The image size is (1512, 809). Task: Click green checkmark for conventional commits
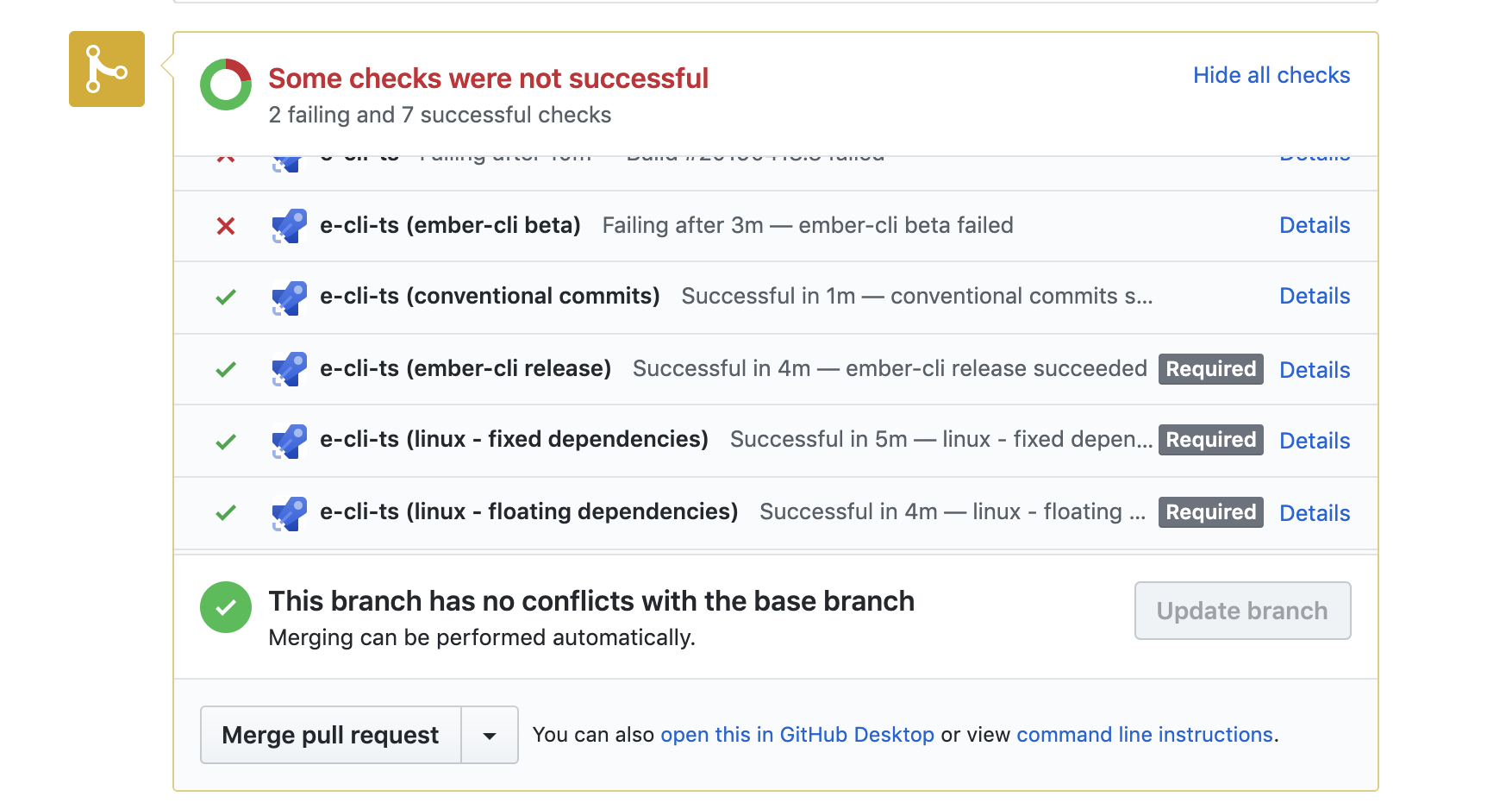(226, 298)
